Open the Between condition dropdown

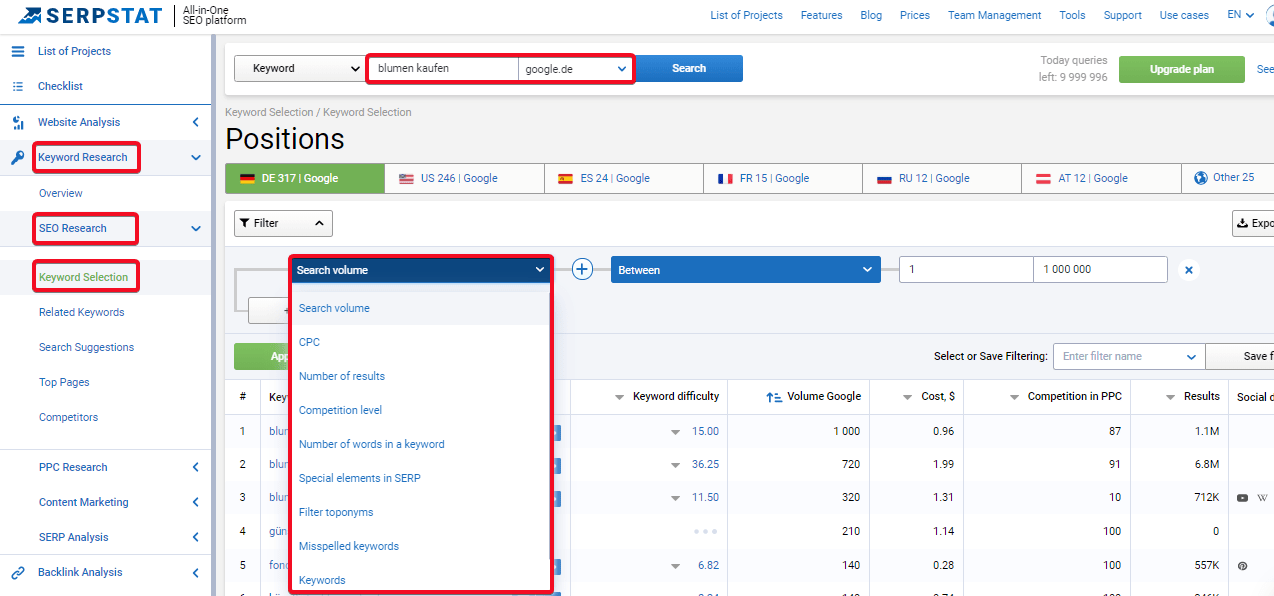[x=746, y=270]
